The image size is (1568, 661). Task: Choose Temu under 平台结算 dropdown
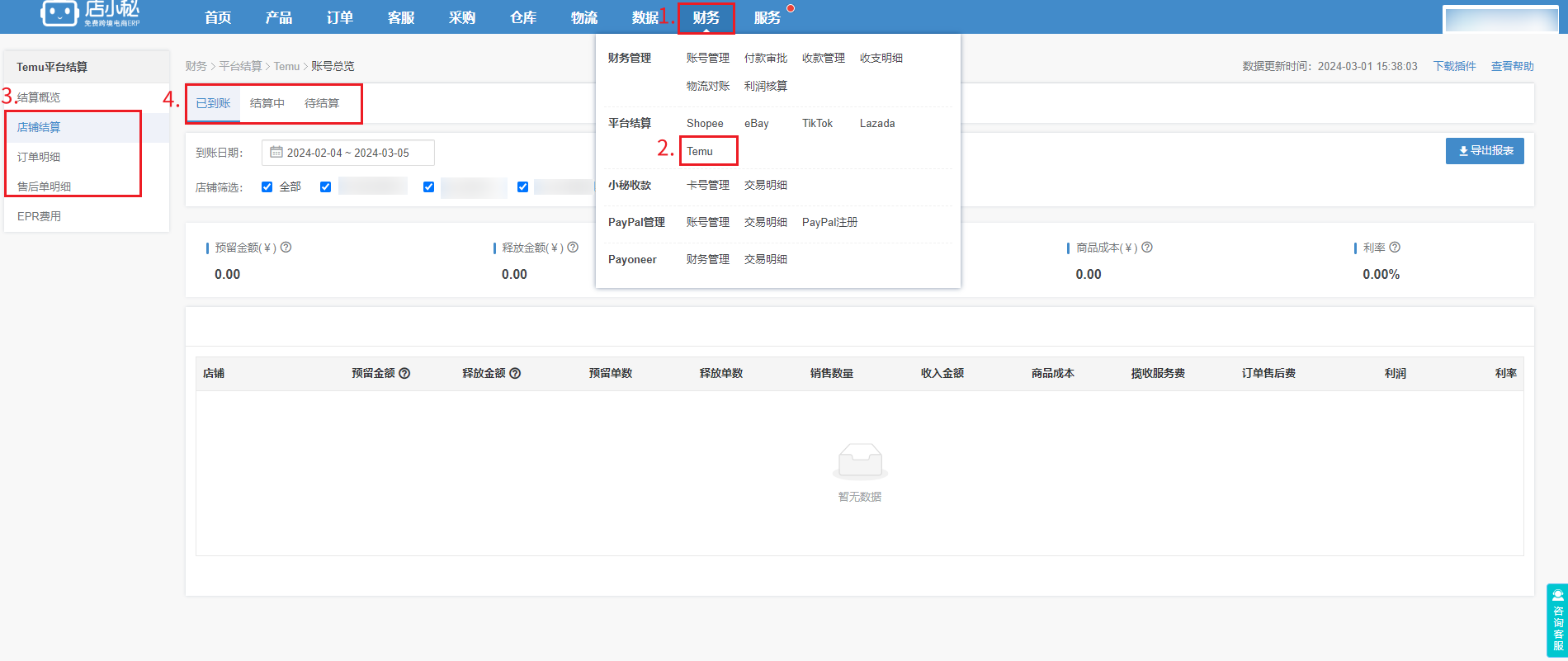click(700, 151)
